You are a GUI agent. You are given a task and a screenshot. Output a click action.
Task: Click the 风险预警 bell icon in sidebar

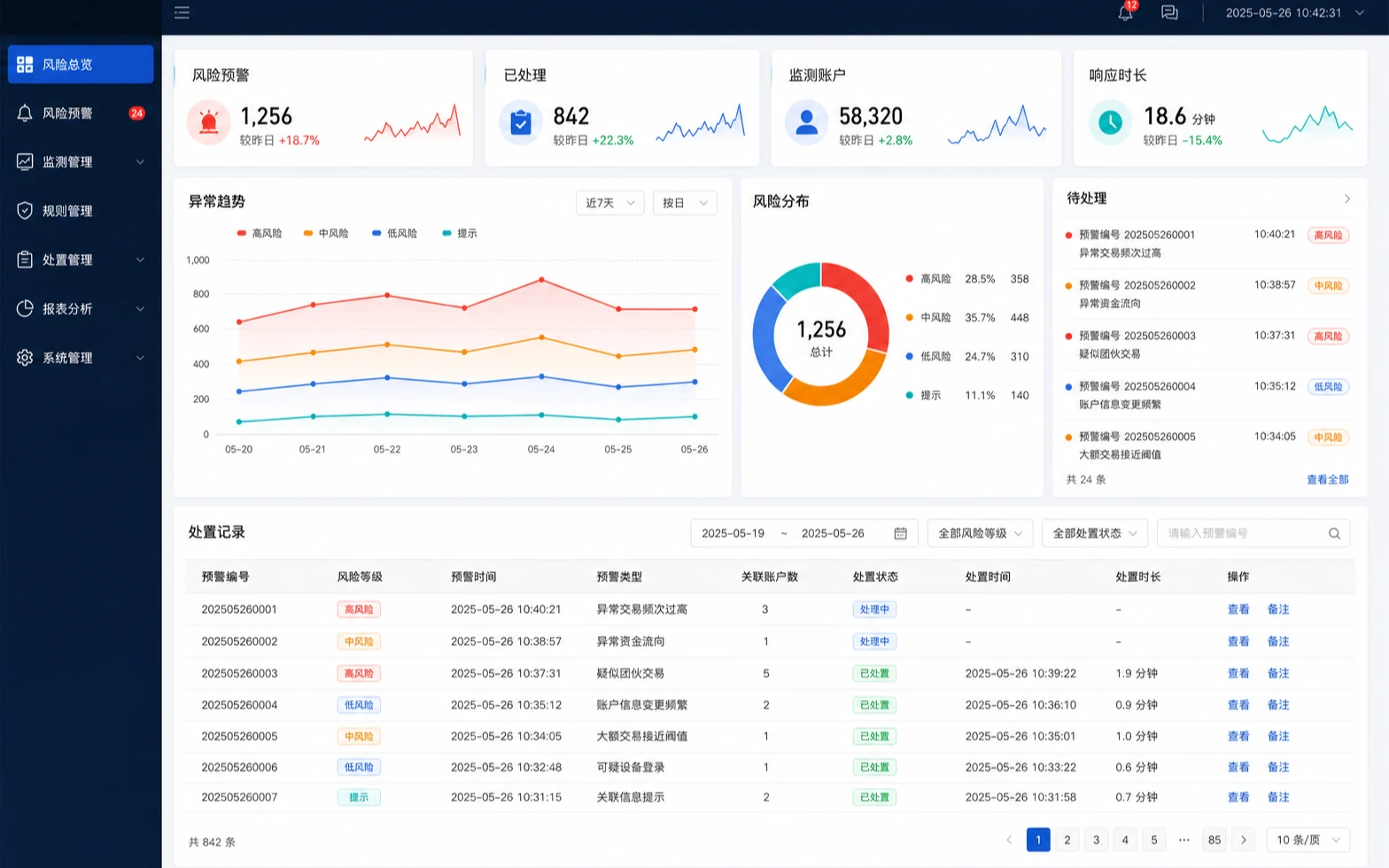click(x=25, y=113)
